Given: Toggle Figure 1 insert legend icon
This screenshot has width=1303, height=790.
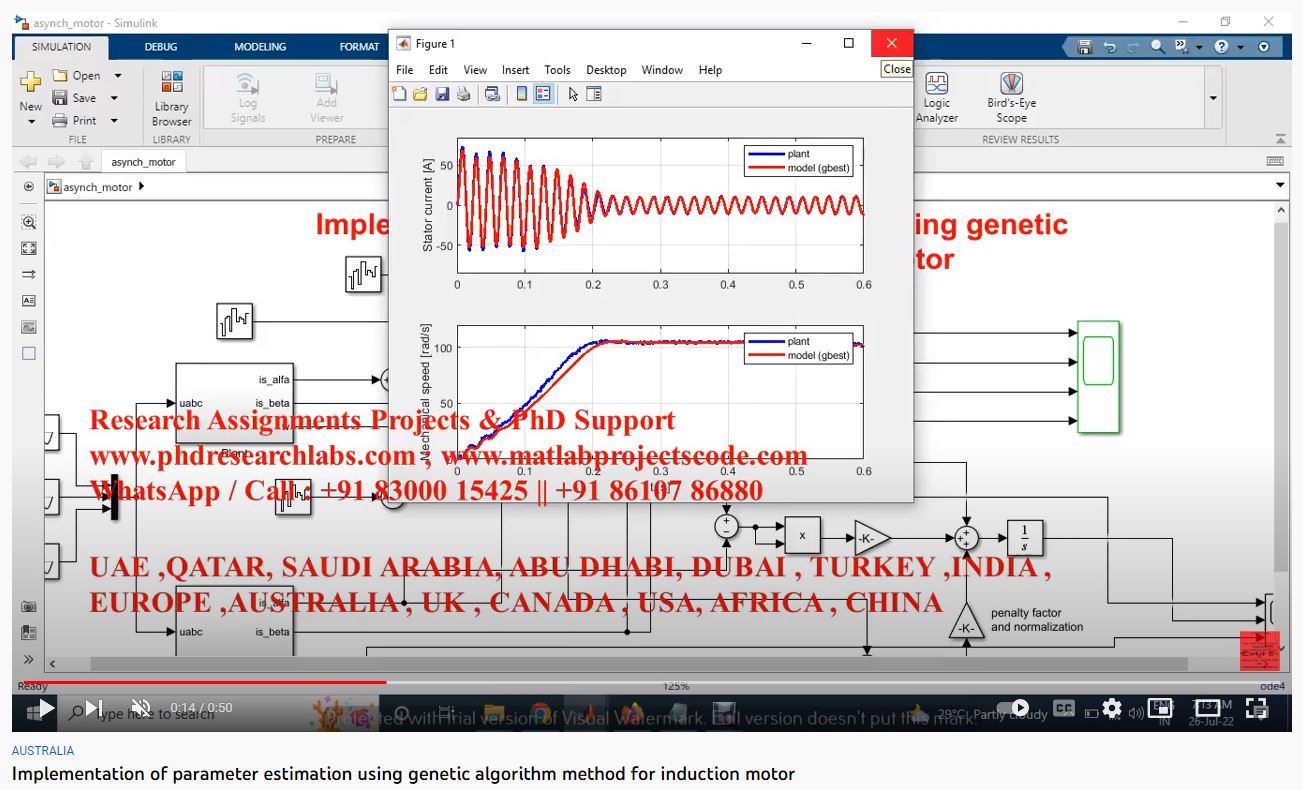Looking at the screenshot, I should (543, 94).
